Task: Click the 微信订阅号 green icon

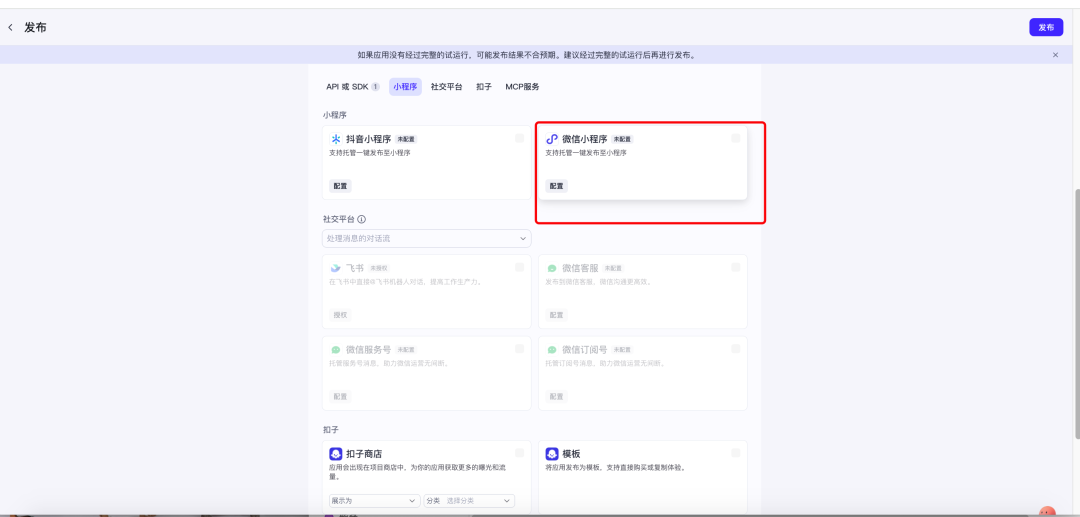Action: pyautogui.click(x=552, y=350)
